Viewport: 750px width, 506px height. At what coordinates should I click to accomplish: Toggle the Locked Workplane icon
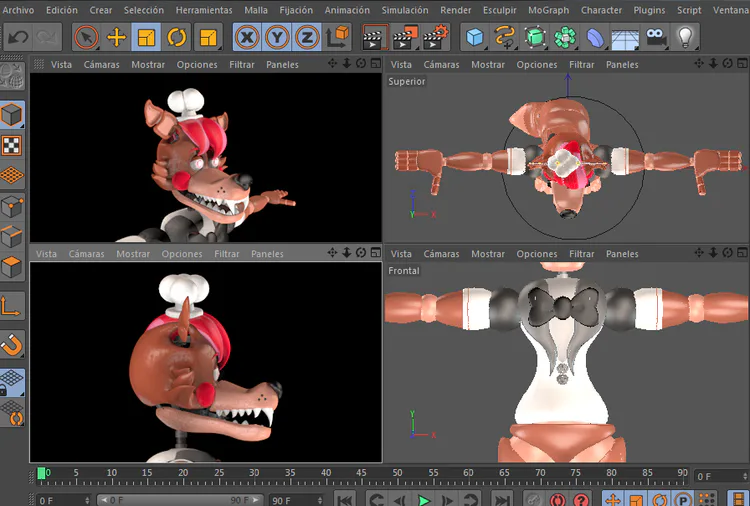tap(11, 382)
